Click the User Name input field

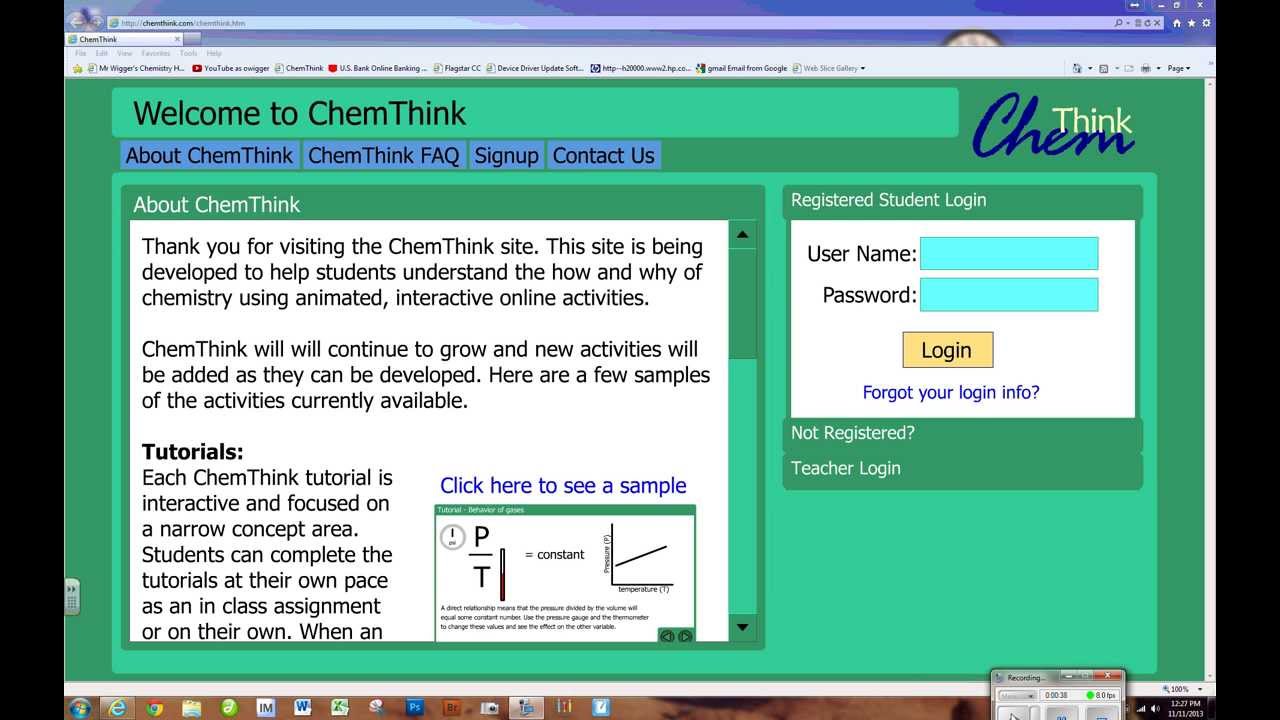tap(1009, 253)
